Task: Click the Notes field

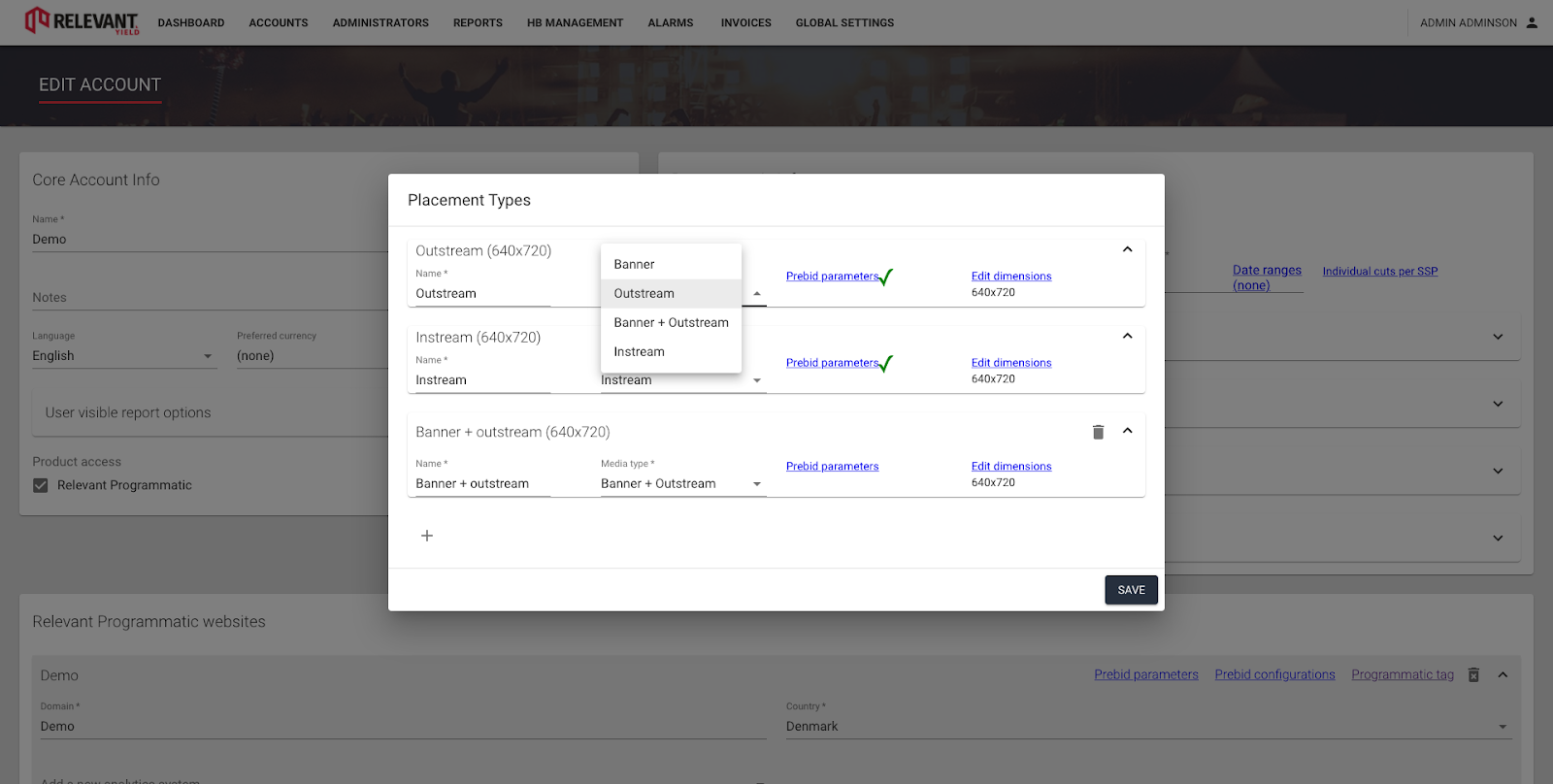Action: pos(210,298)
